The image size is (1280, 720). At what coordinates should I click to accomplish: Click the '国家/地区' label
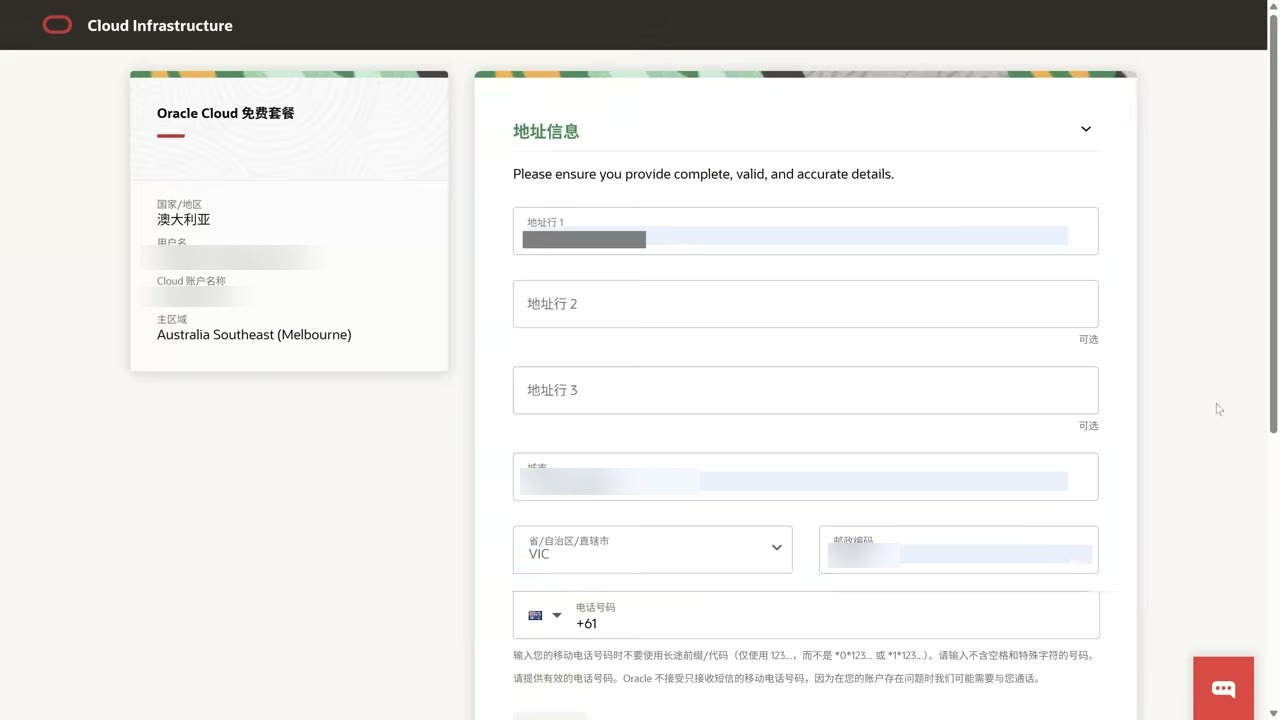pos(179,204)
